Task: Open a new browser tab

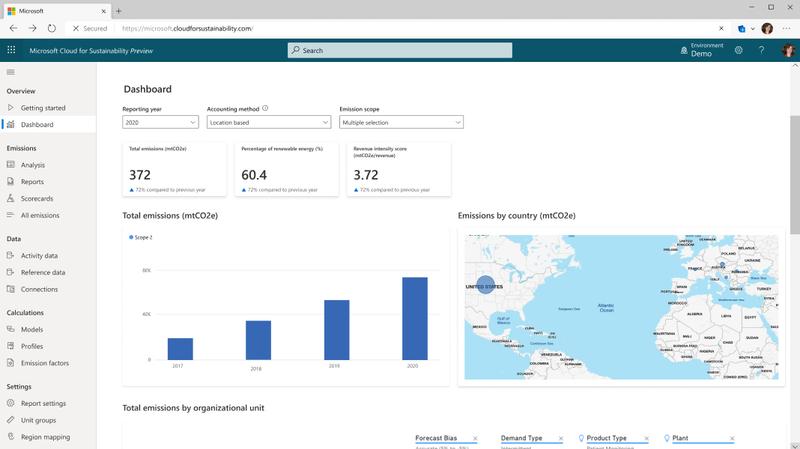Action: click(x=119, y=9)
